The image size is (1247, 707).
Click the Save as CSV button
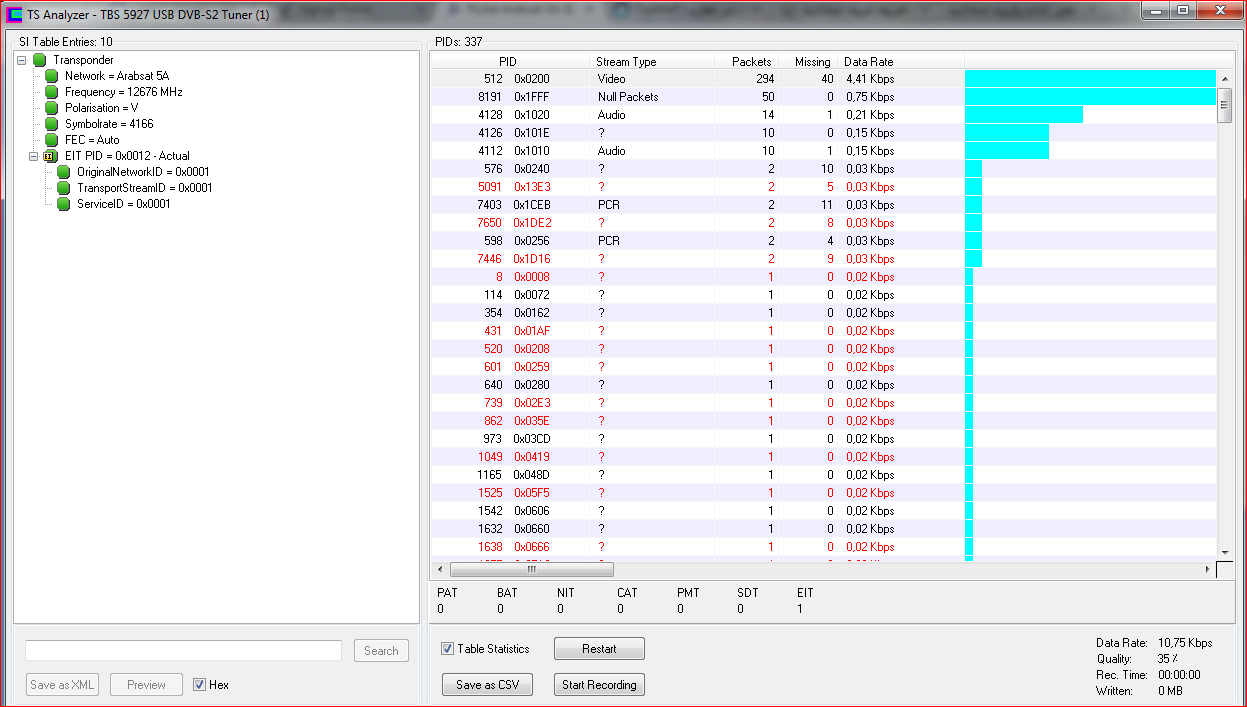(487, 685)
